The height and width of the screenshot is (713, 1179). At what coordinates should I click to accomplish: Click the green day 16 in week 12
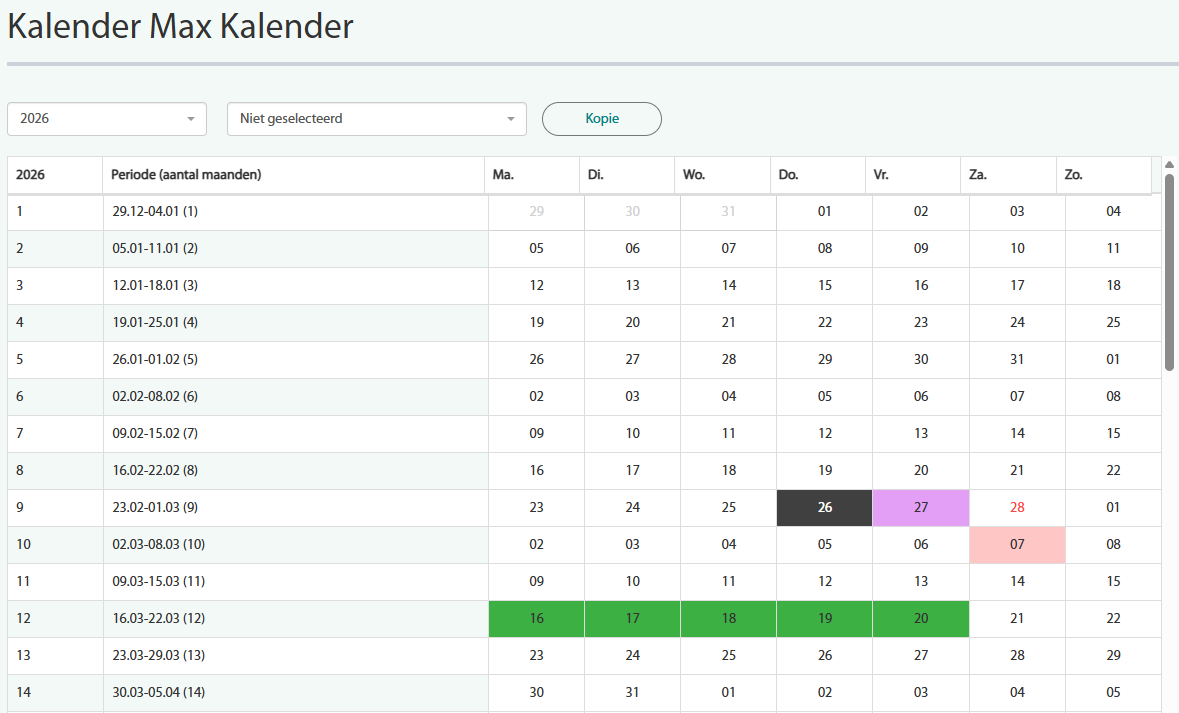tap(537, 619)
